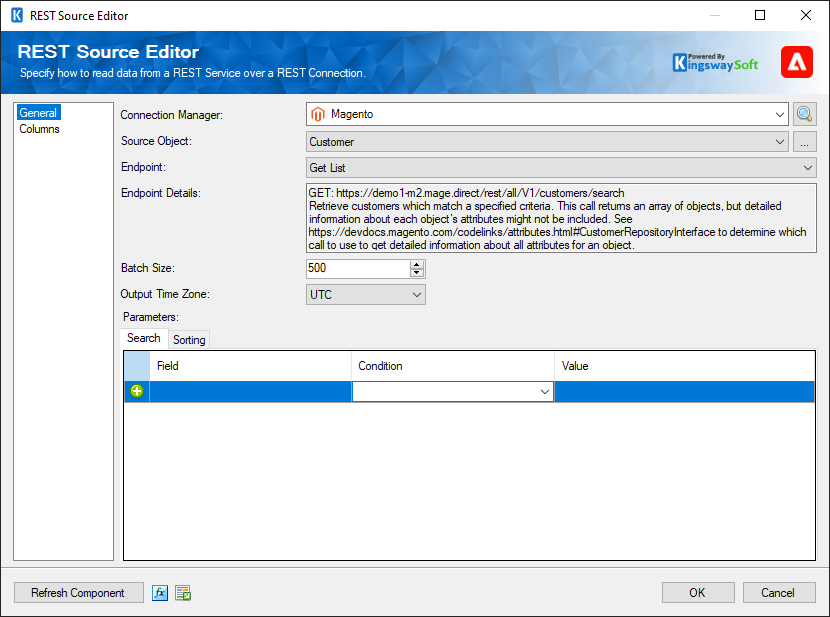The image size is (830, 617).
Task: Switch to the Search tab
Action: [x=143, y=338]
